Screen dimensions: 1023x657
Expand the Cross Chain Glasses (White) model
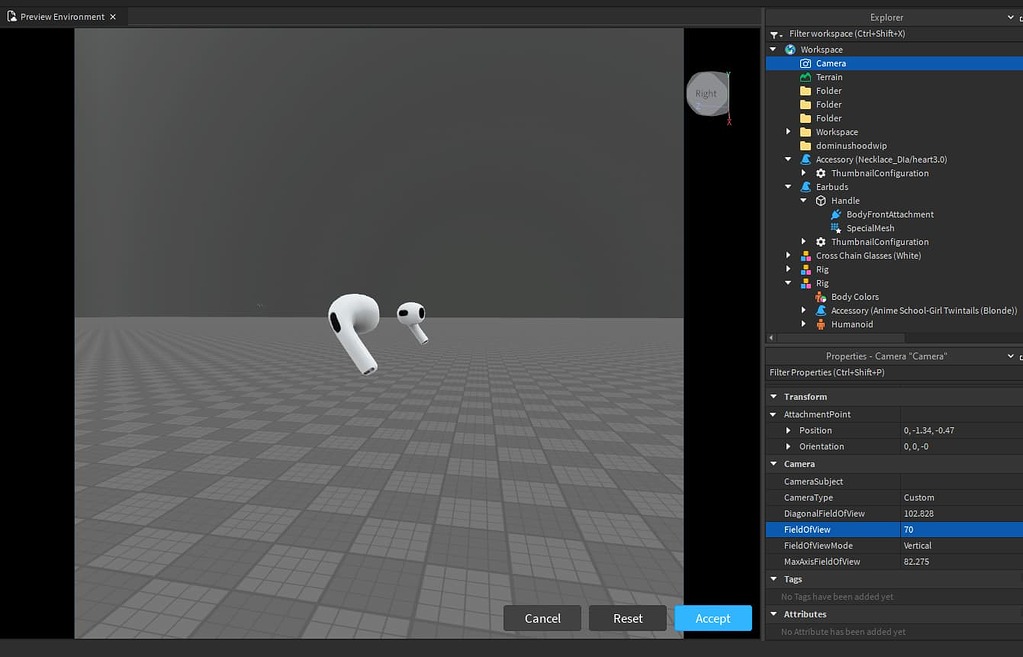point(788,255)
